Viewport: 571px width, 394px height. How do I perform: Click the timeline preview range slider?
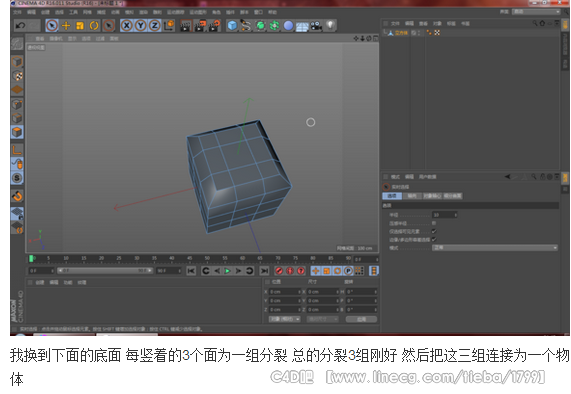point(105,271)
